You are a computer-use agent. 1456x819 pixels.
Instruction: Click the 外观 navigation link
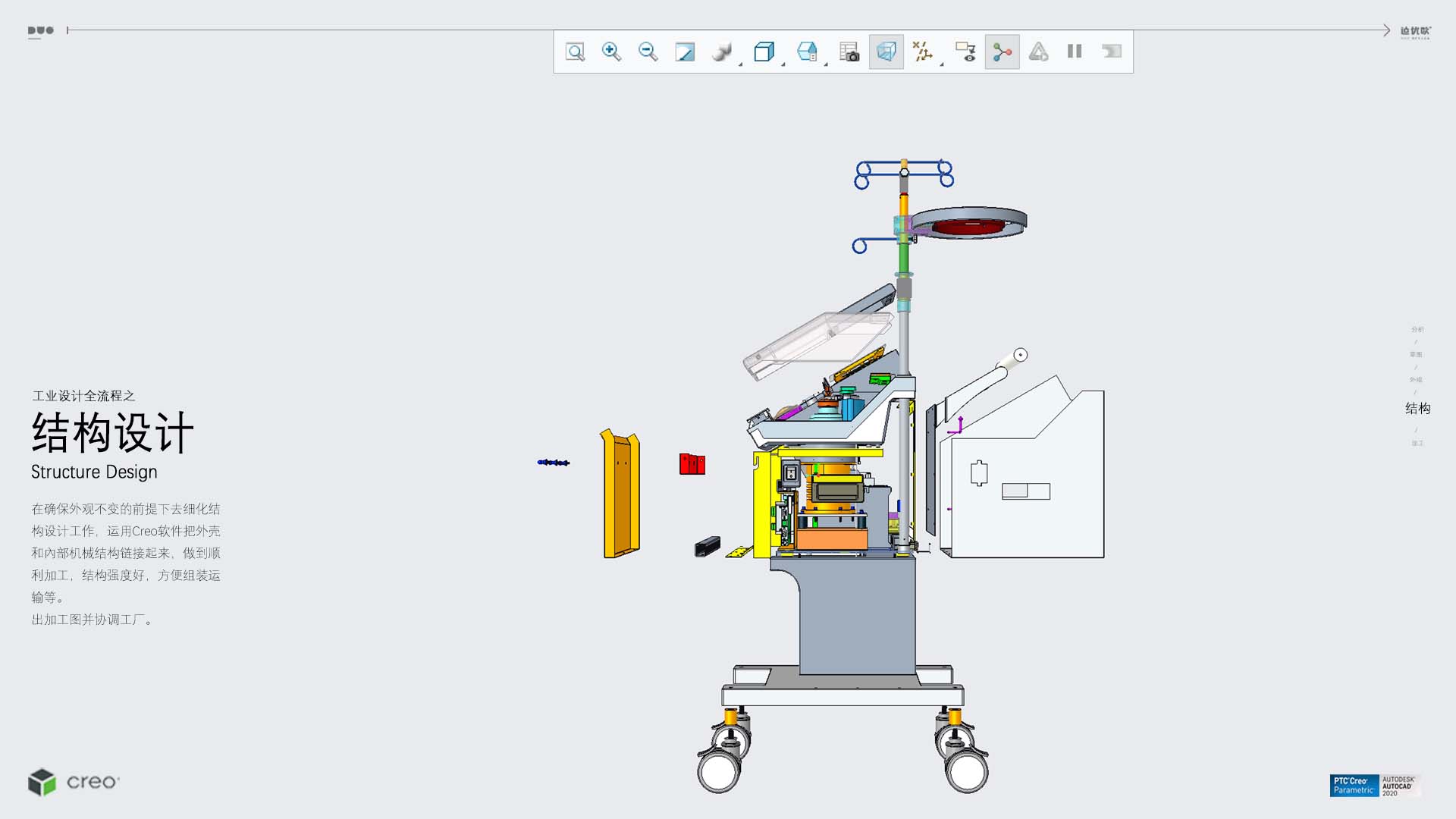pos(1416,379)
